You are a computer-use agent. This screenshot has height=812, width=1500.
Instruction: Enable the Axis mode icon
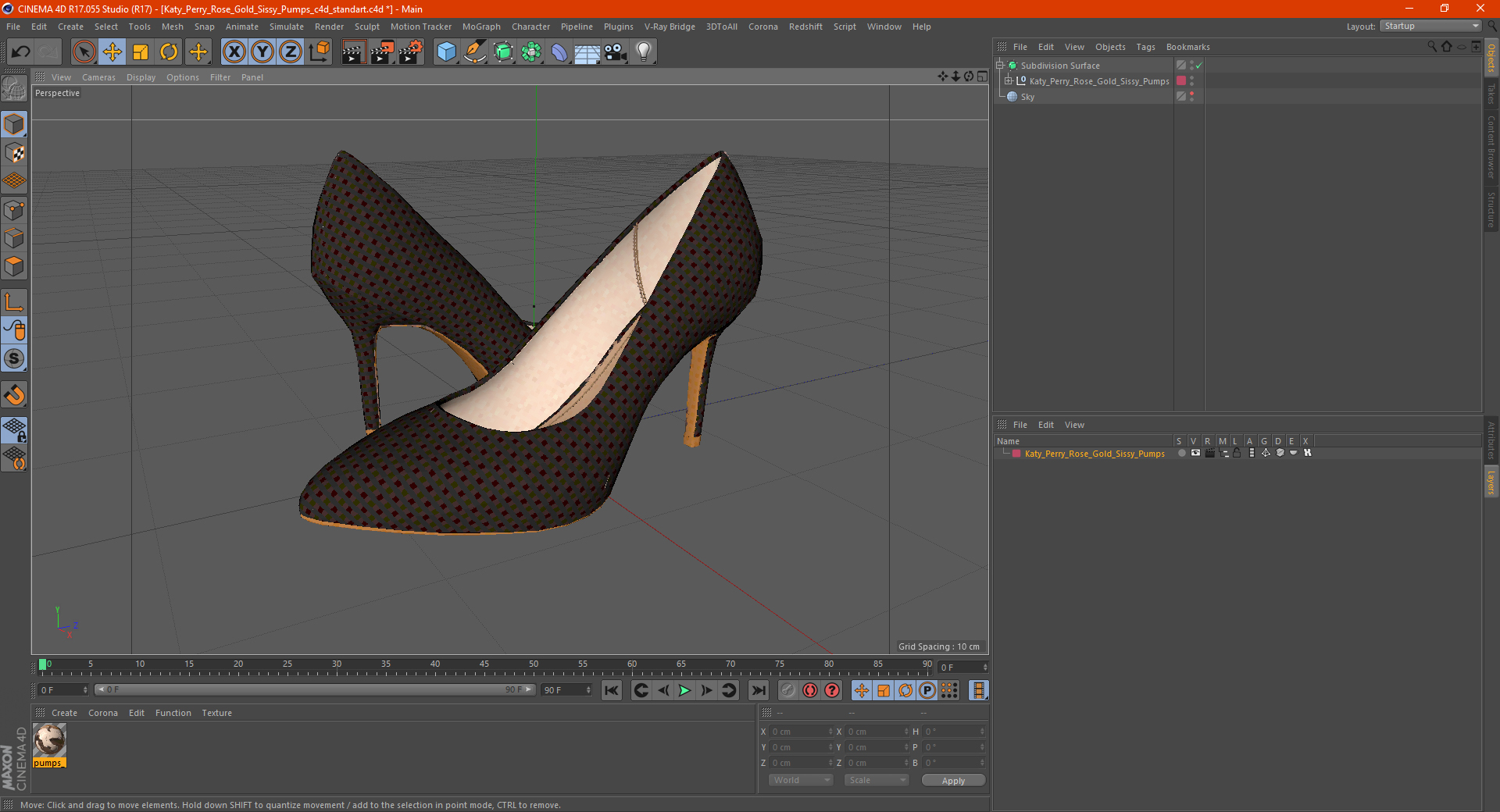(14, 302)
